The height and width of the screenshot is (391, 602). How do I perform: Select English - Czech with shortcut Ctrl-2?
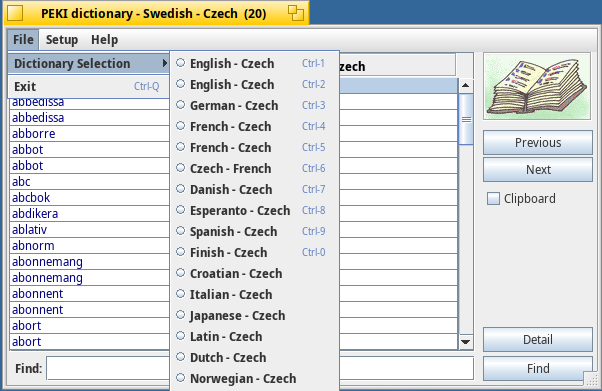coord(255,84)
